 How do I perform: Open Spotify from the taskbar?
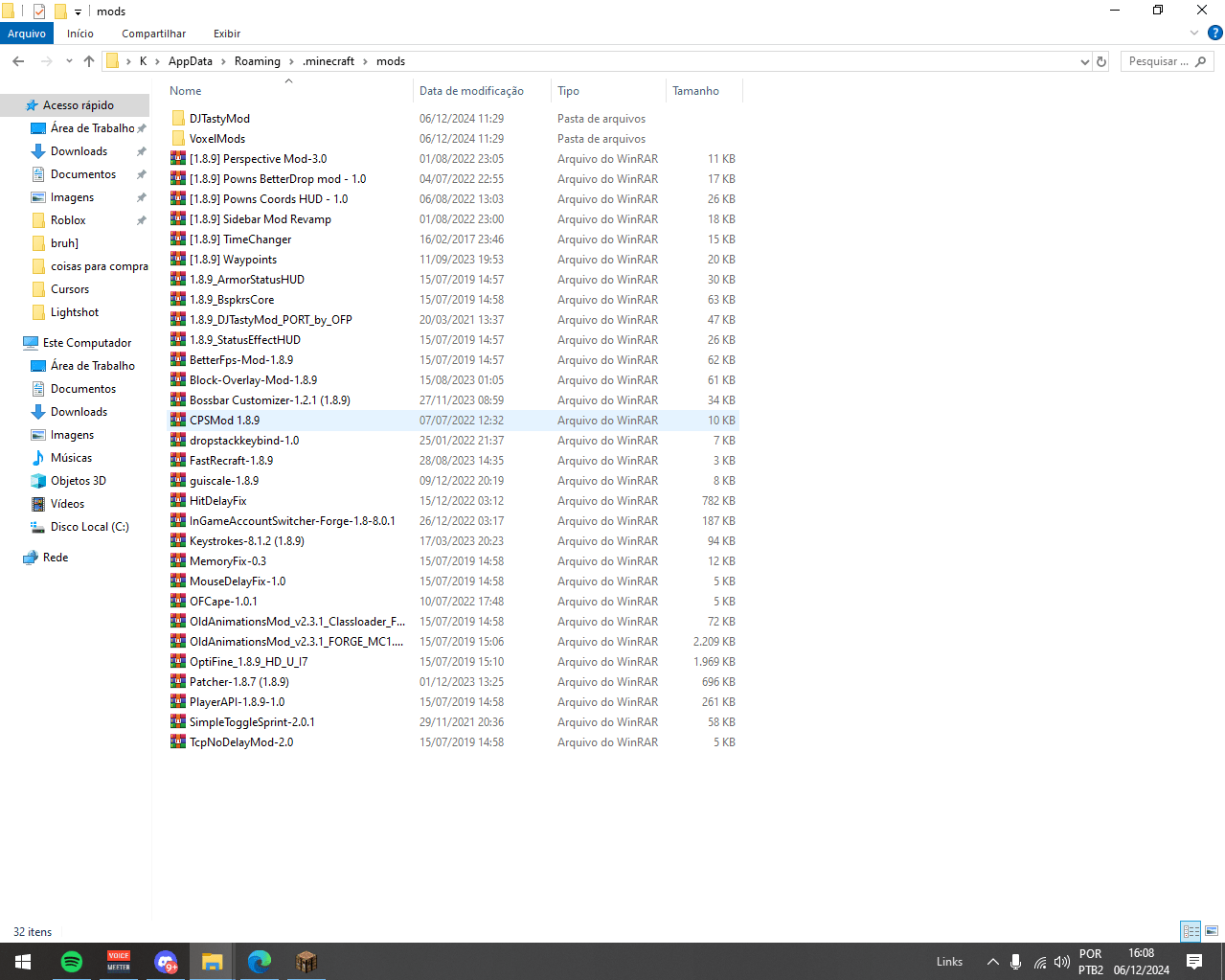[72, 962]
